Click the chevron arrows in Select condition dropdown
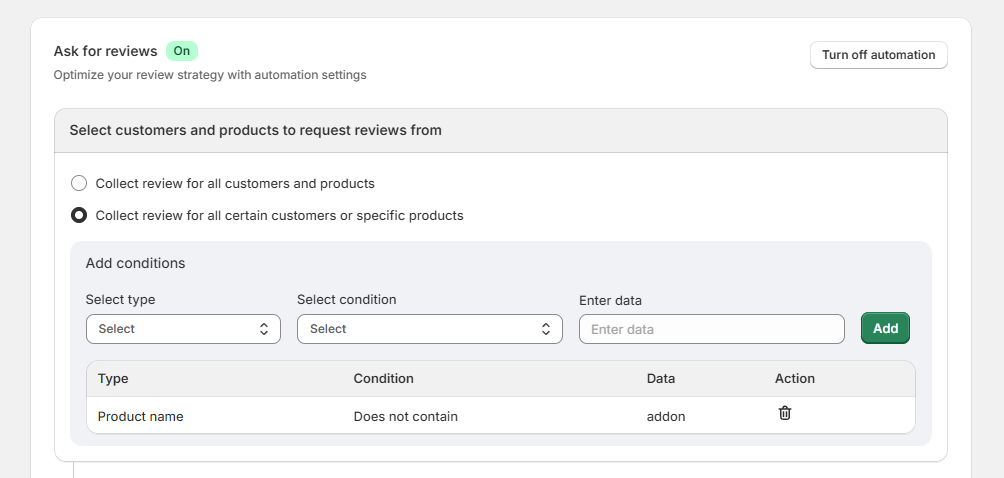The width and height of the screenshot is (1004, 478). click(x=546, y=329)
